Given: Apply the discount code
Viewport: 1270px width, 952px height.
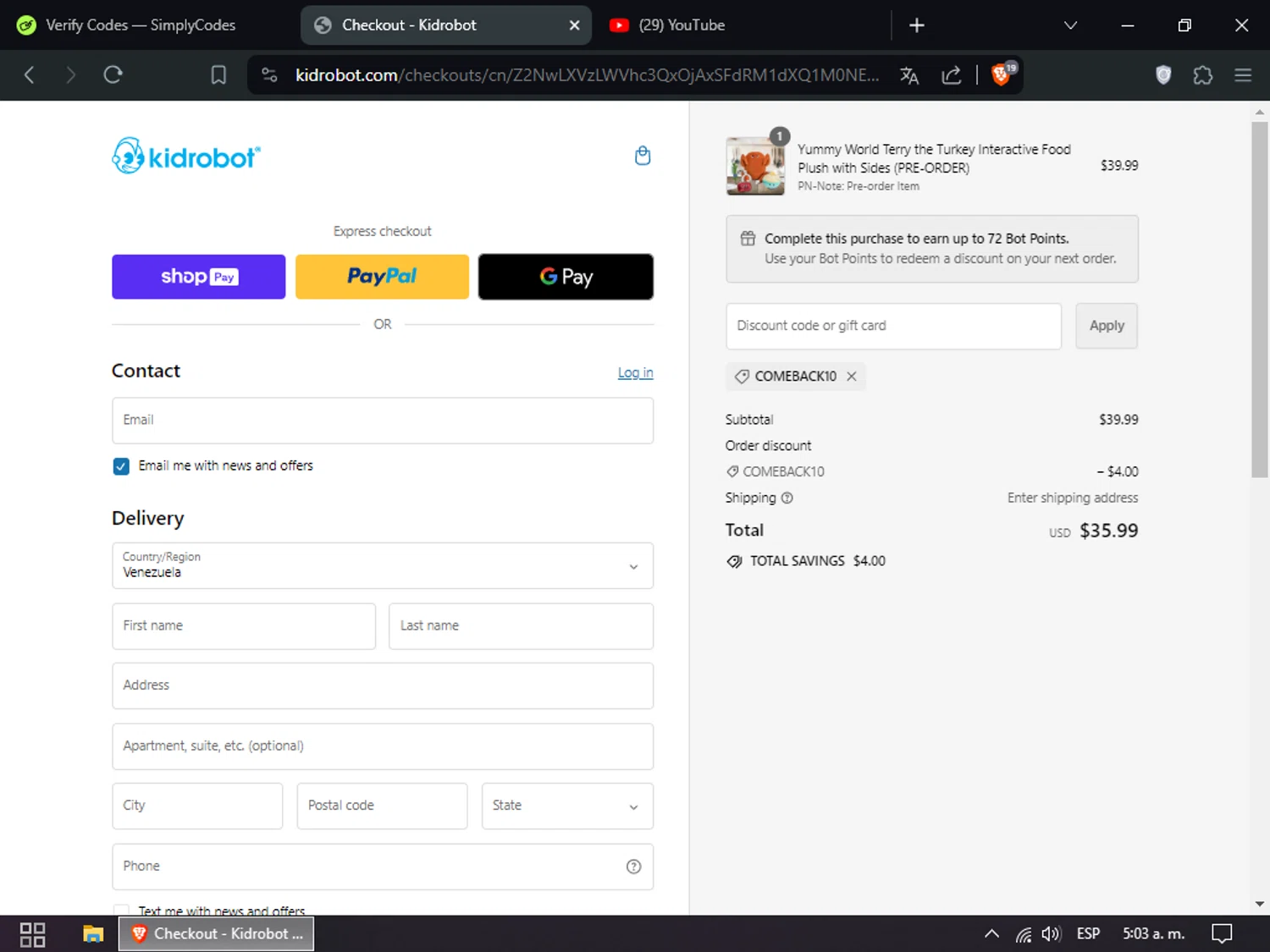Looking at the screenshot, I should tap(1107, 326).
